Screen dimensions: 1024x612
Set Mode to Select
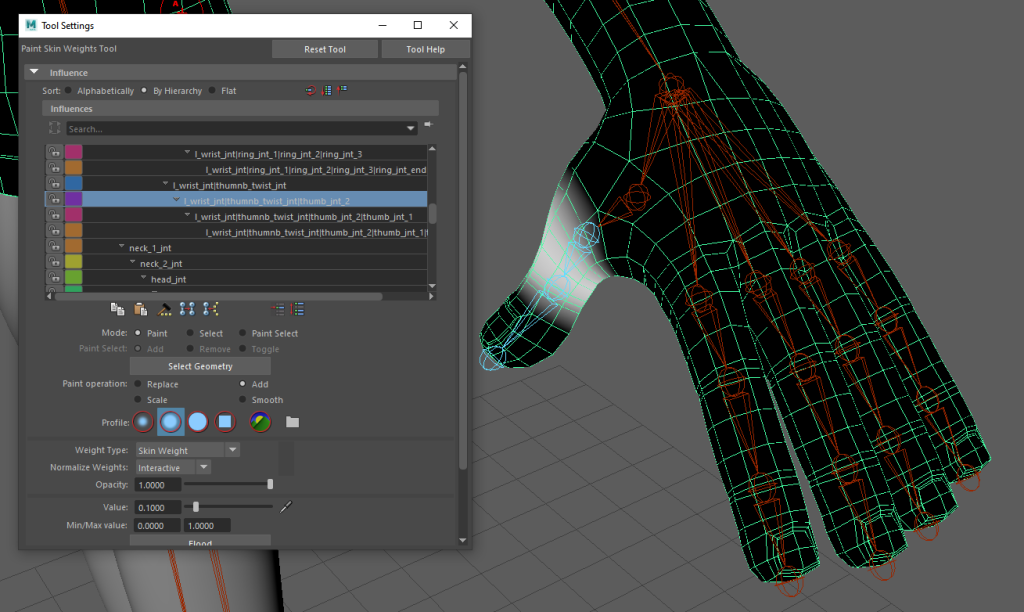[x=190, y=332]
